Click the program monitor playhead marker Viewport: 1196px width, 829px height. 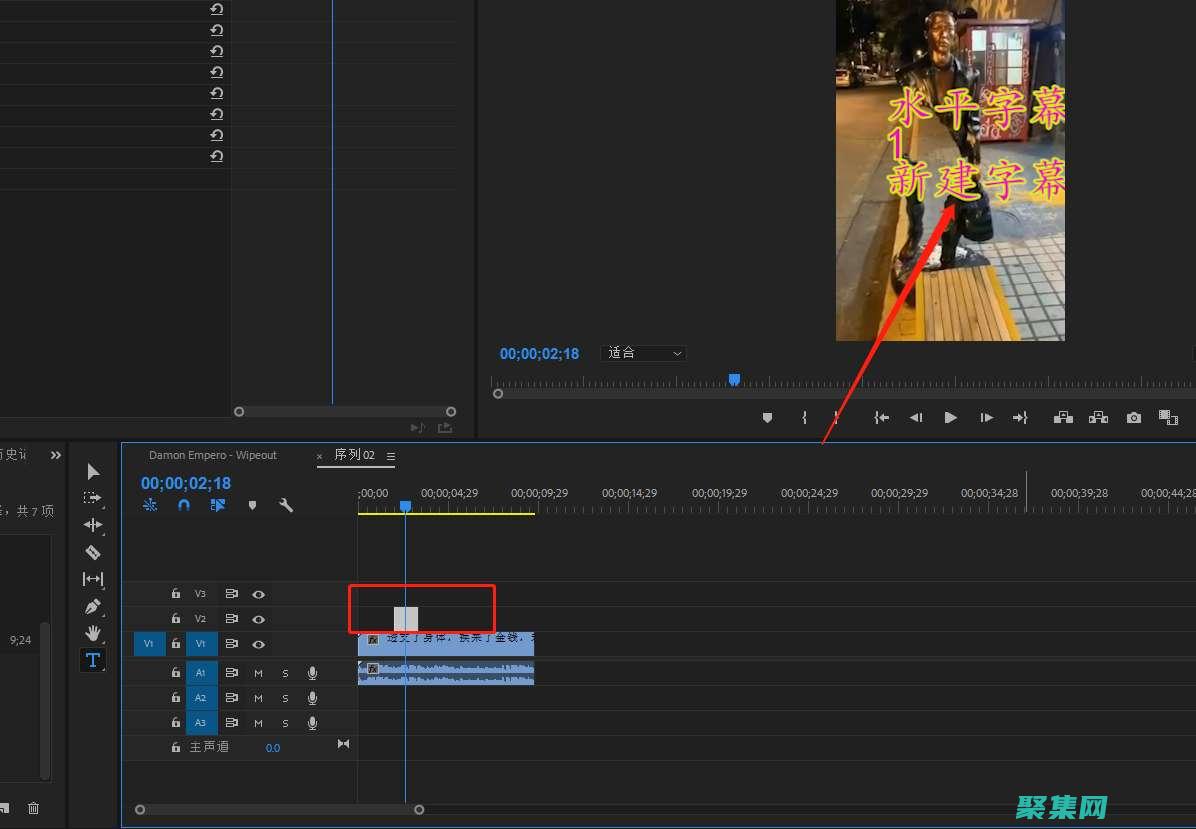pos(734,380)
